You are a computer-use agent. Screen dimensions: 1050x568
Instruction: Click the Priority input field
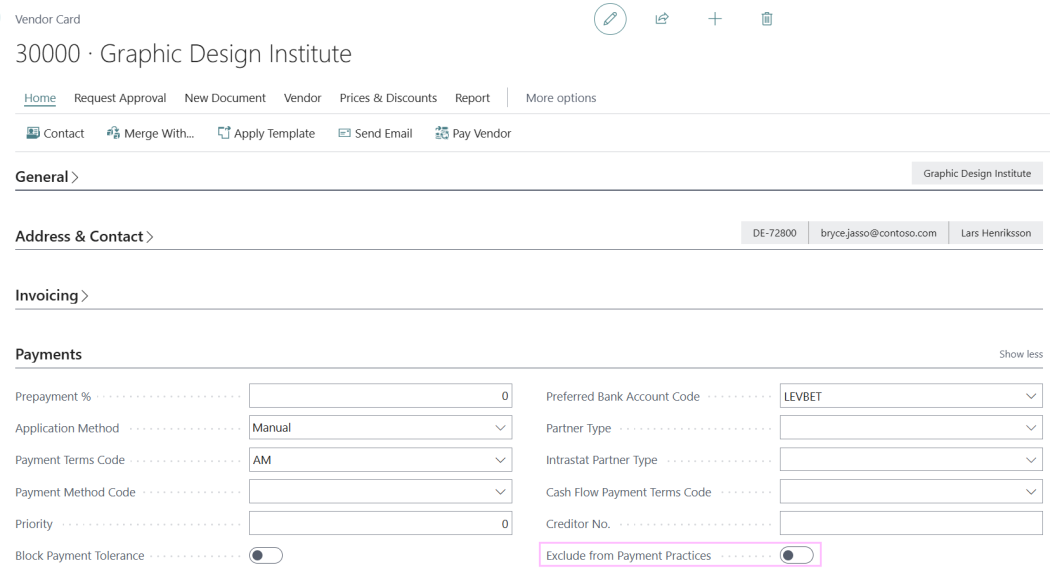(380, 523)
